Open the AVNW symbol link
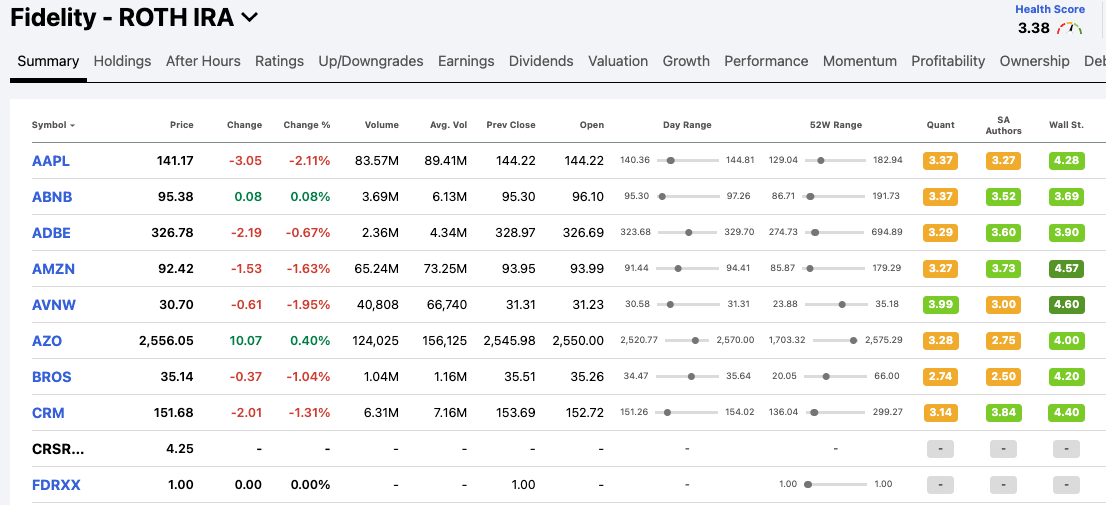1106x505 pixels. click(x=54, y=305)
